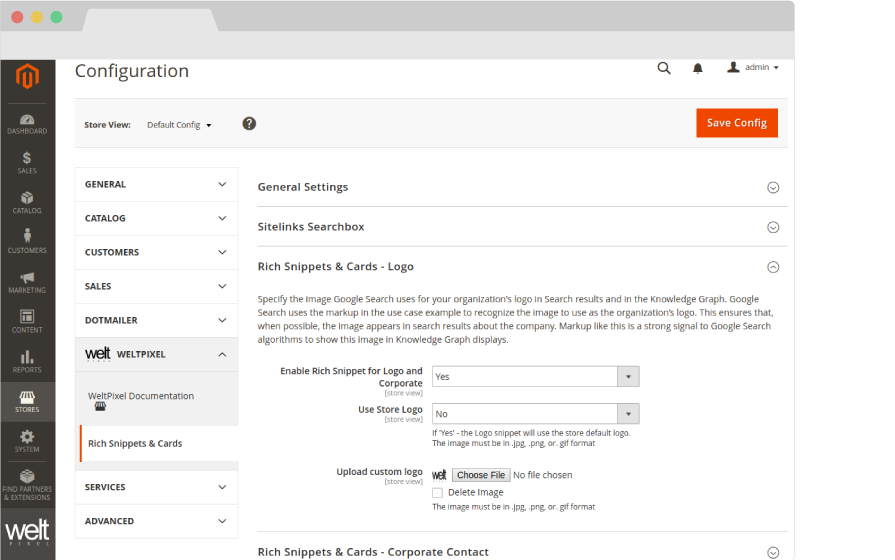895x560 pixels.
Task: Click the search magnifier icon
Action: click(x=664, y=68)
